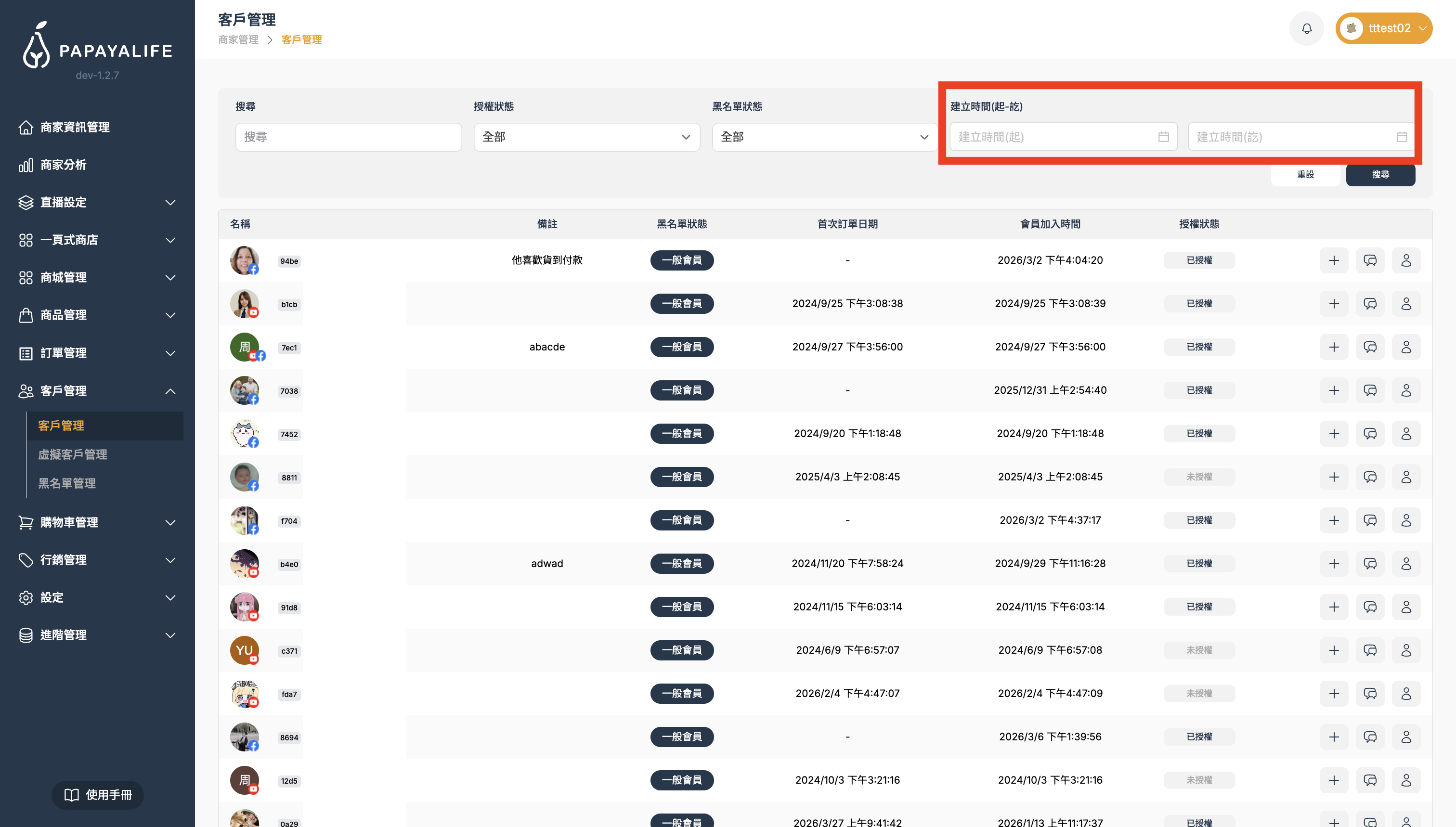1456x827 pixels.
Task: Click the dark 搜尋 button
Action: pyautogui.click(x=1380, y=174)
